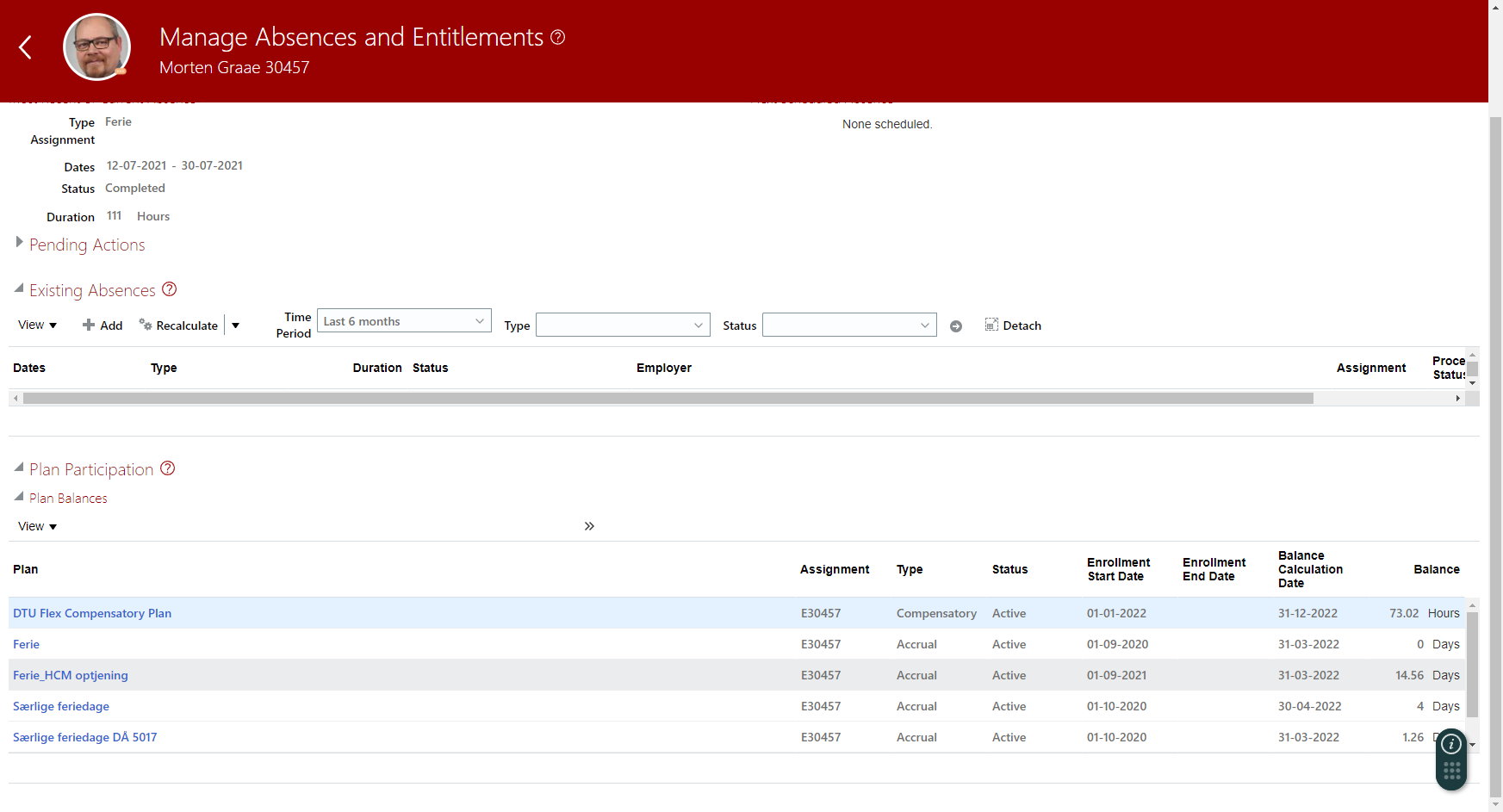Select the 14.56 Days balance cell
Screen dimensions: 1503x812
point(1427,675)
